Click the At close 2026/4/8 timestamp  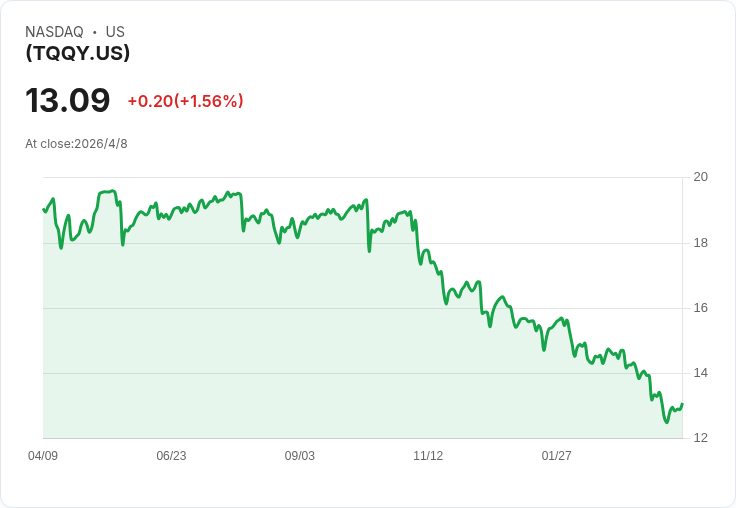coord(76,144)
